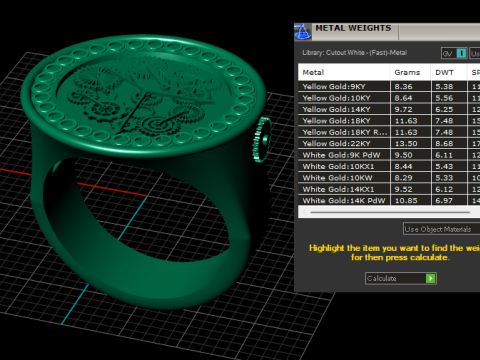Select the Yellow Gold:9KY row
The image size is (480, 360).
389,87
